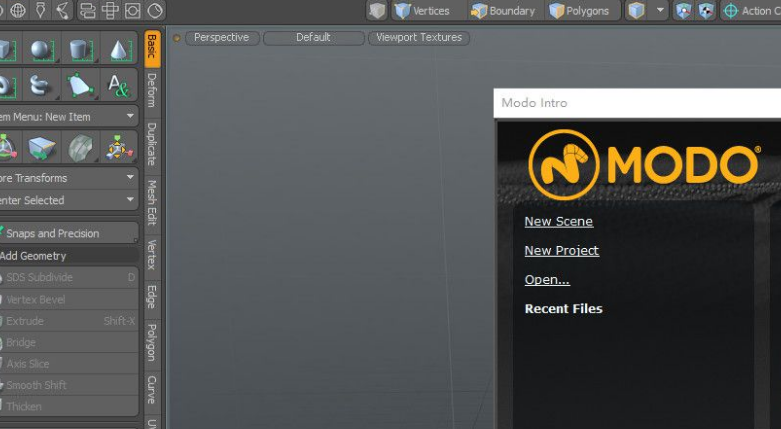
Task: Open the dropdown arrow beside the Polygons cube icon
Action: tap(660, 11)
